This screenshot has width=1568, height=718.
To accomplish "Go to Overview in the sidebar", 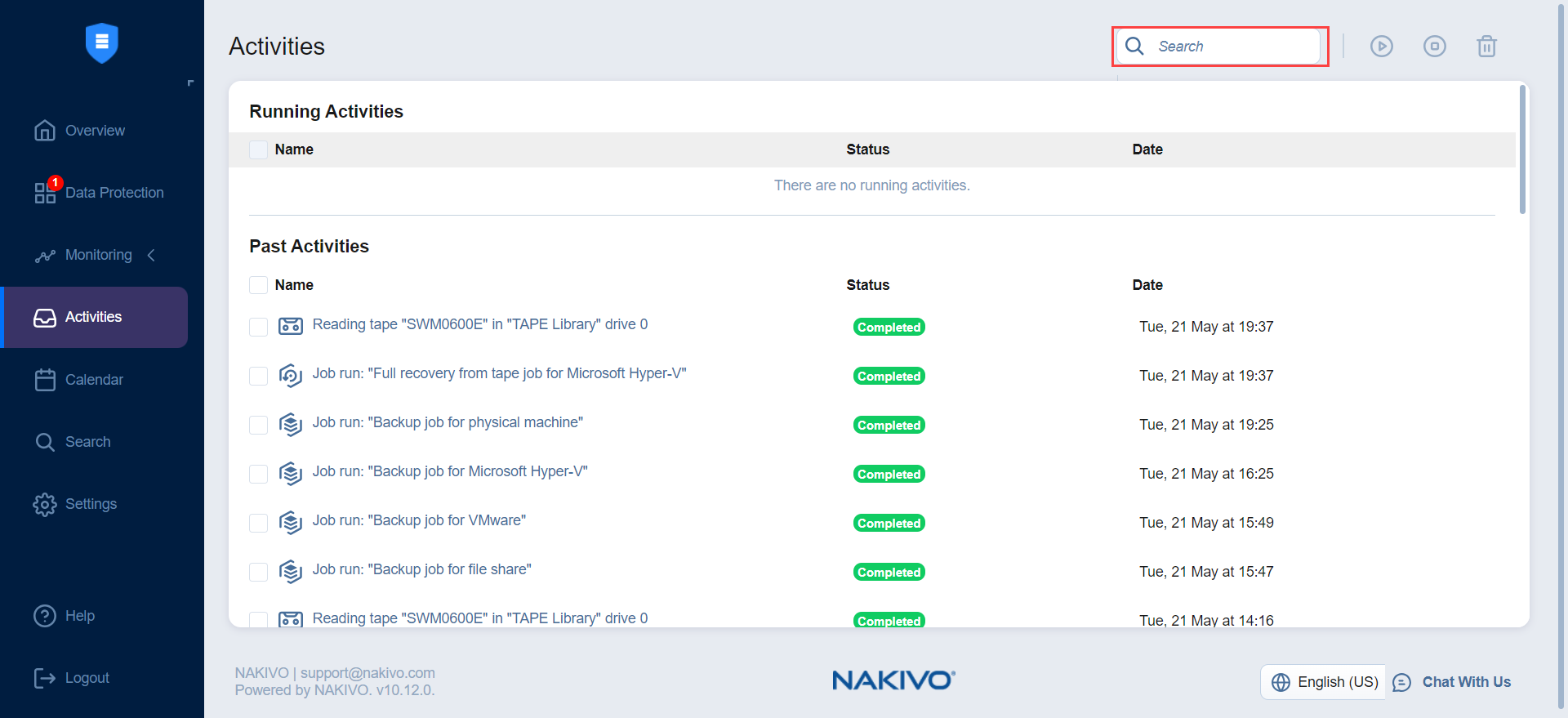I will (x=95, y=131).
